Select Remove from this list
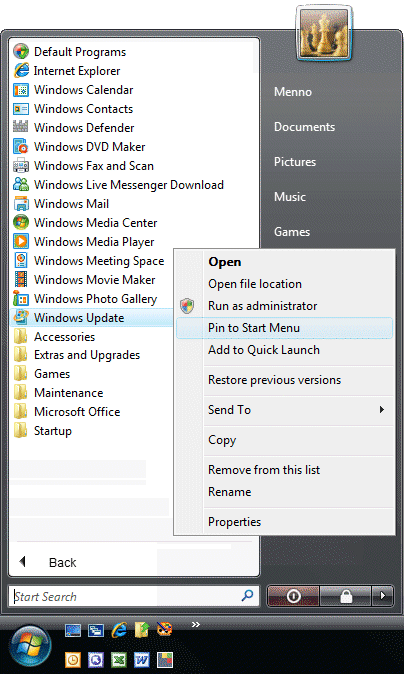 coord(284,469)
